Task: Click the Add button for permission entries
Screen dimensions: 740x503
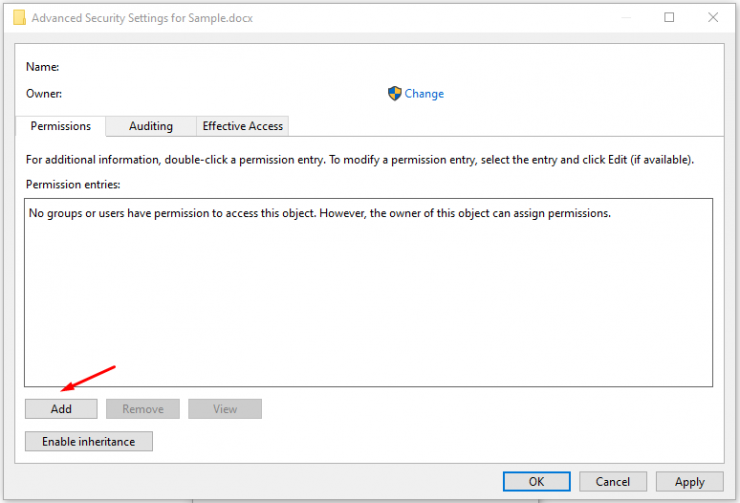Action: 61,409
